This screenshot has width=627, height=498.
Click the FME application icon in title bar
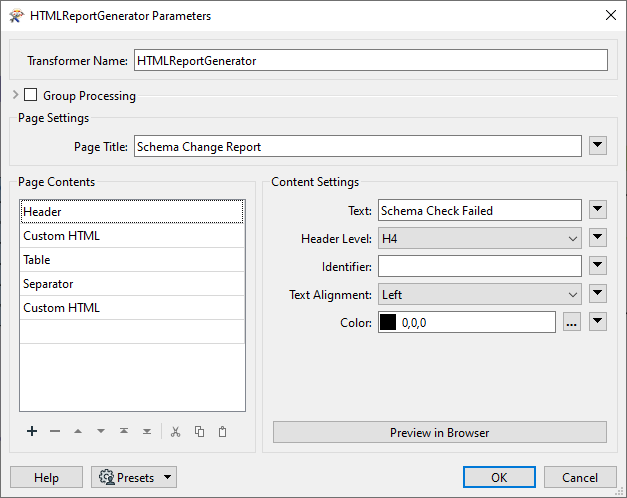click(x=16, y=16)
